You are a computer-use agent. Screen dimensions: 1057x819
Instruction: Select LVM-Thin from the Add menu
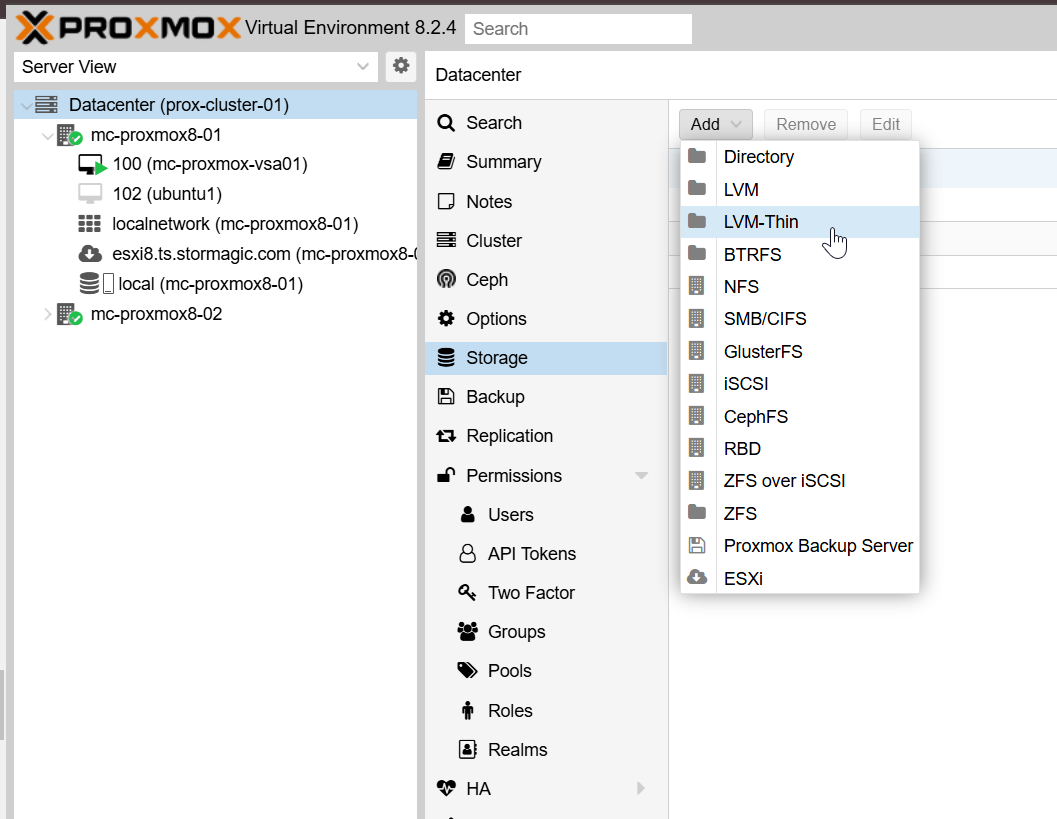coord(799,222)
